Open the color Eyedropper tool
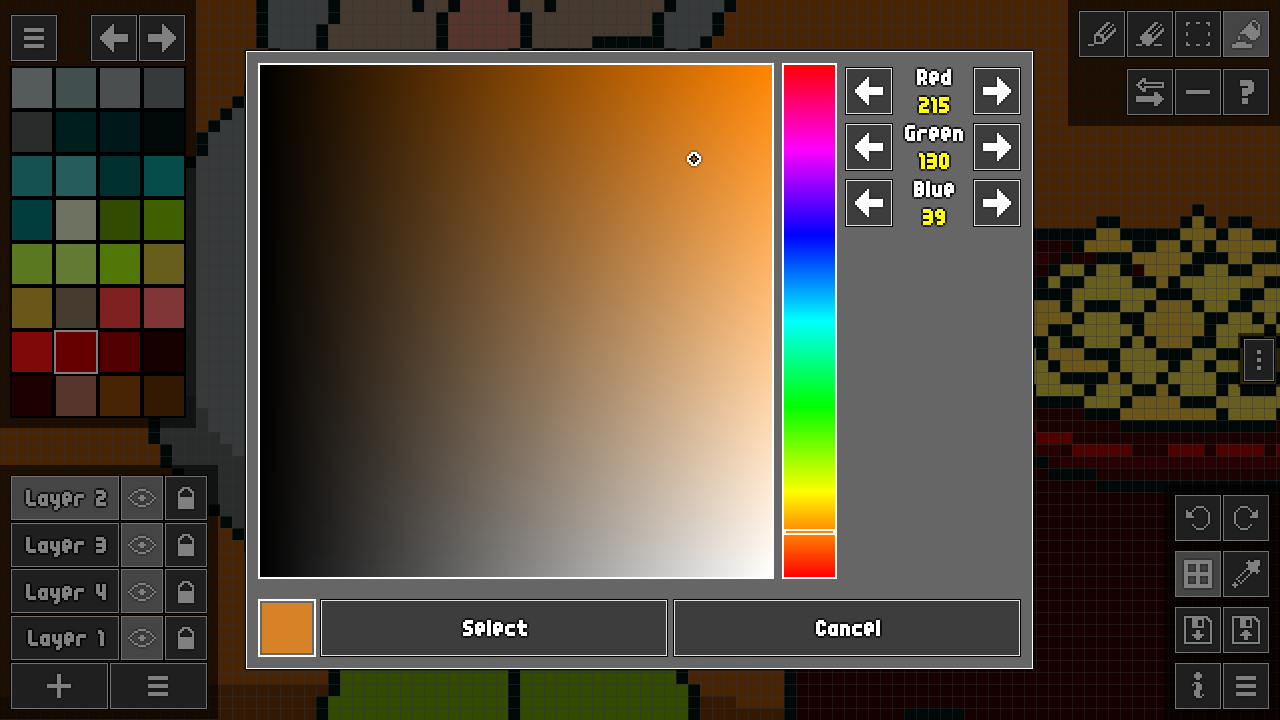Viewport: 1280px width, 720px height. pyautogui.click(x=1245, y=574)
